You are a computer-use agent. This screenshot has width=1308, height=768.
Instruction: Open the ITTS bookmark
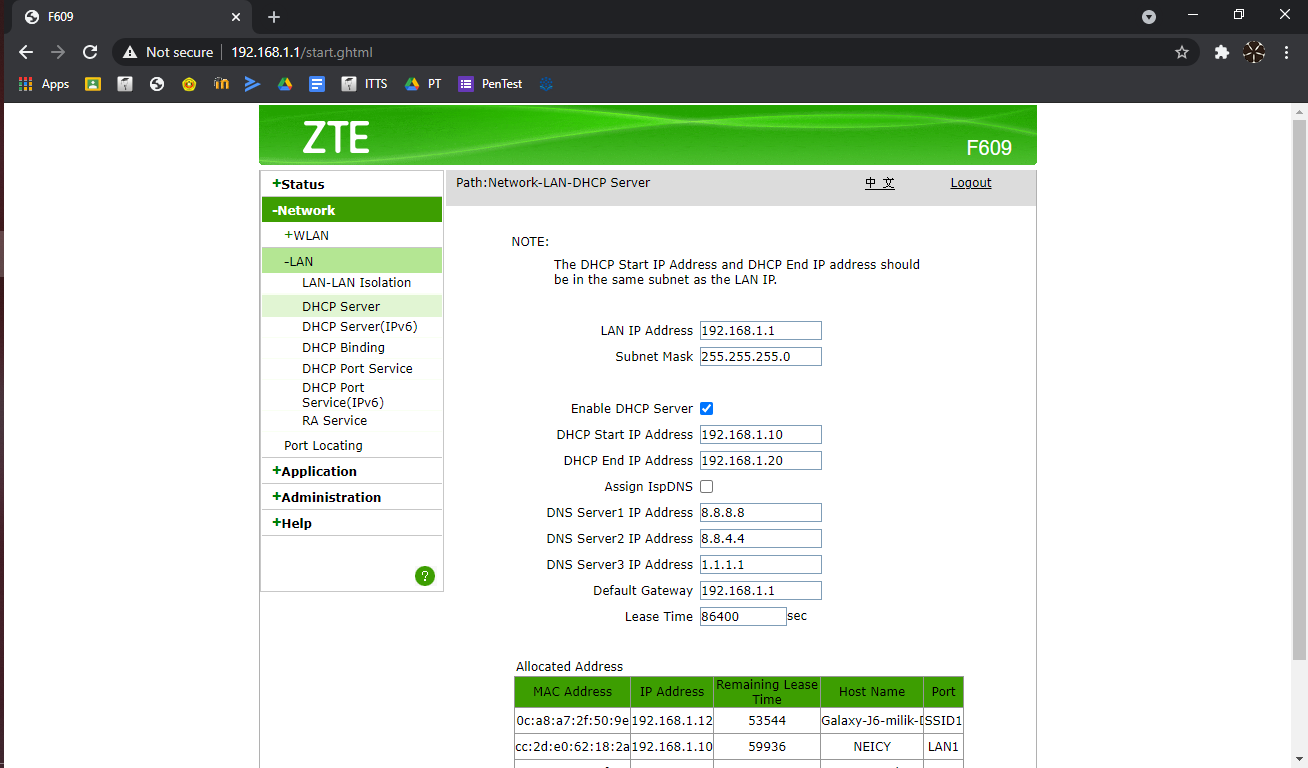click(x=364, y=84)
